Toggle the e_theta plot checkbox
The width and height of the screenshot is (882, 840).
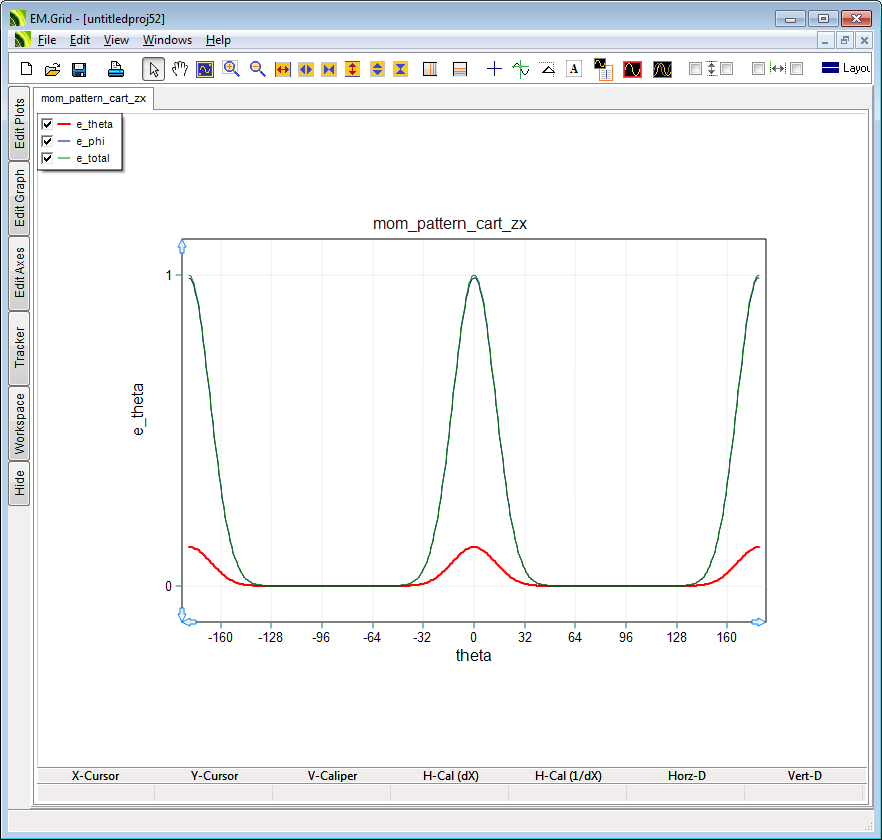pyautogui.click(x=47, y=124)
